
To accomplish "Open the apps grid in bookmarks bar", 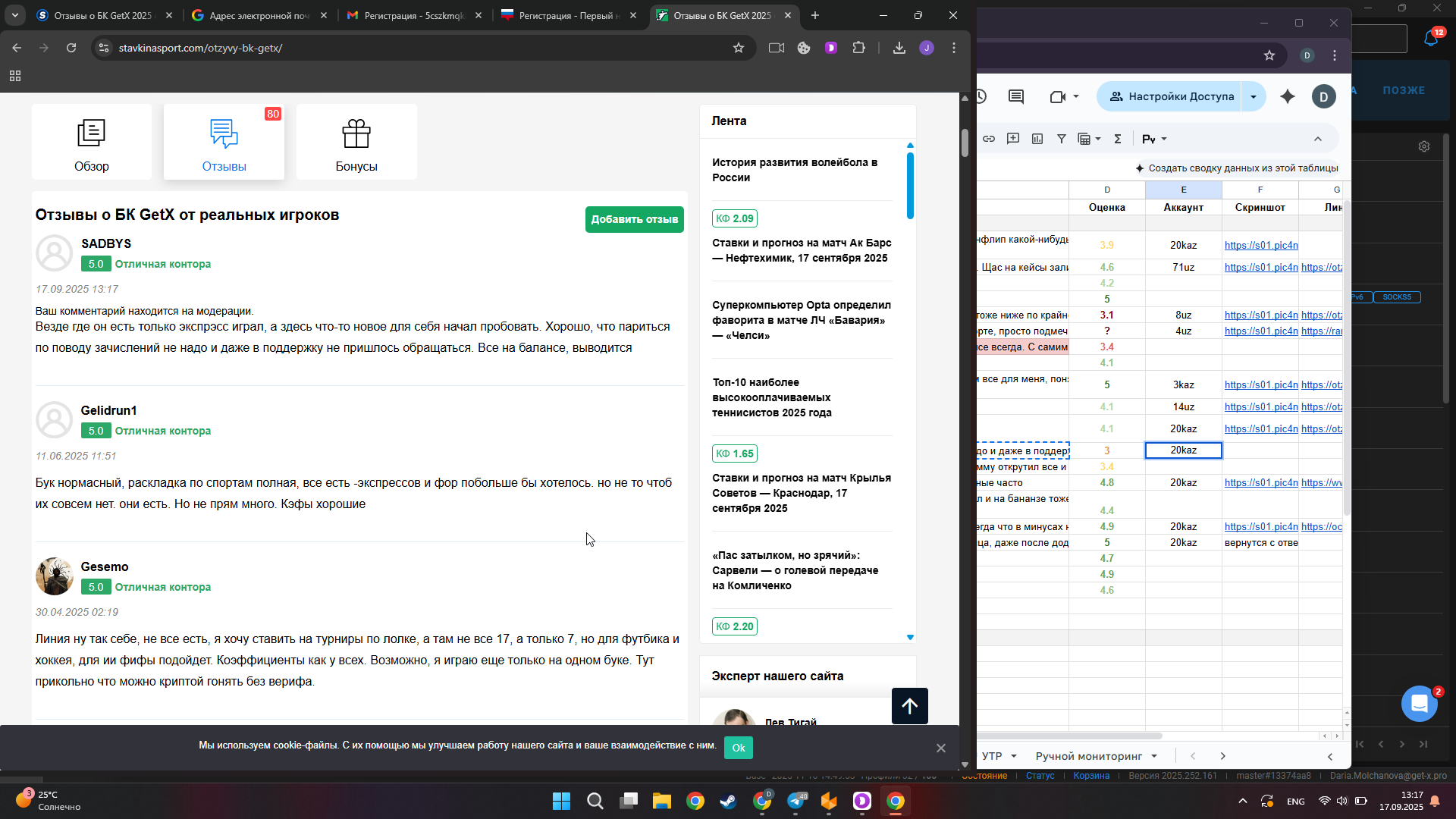I will (15, 76).
